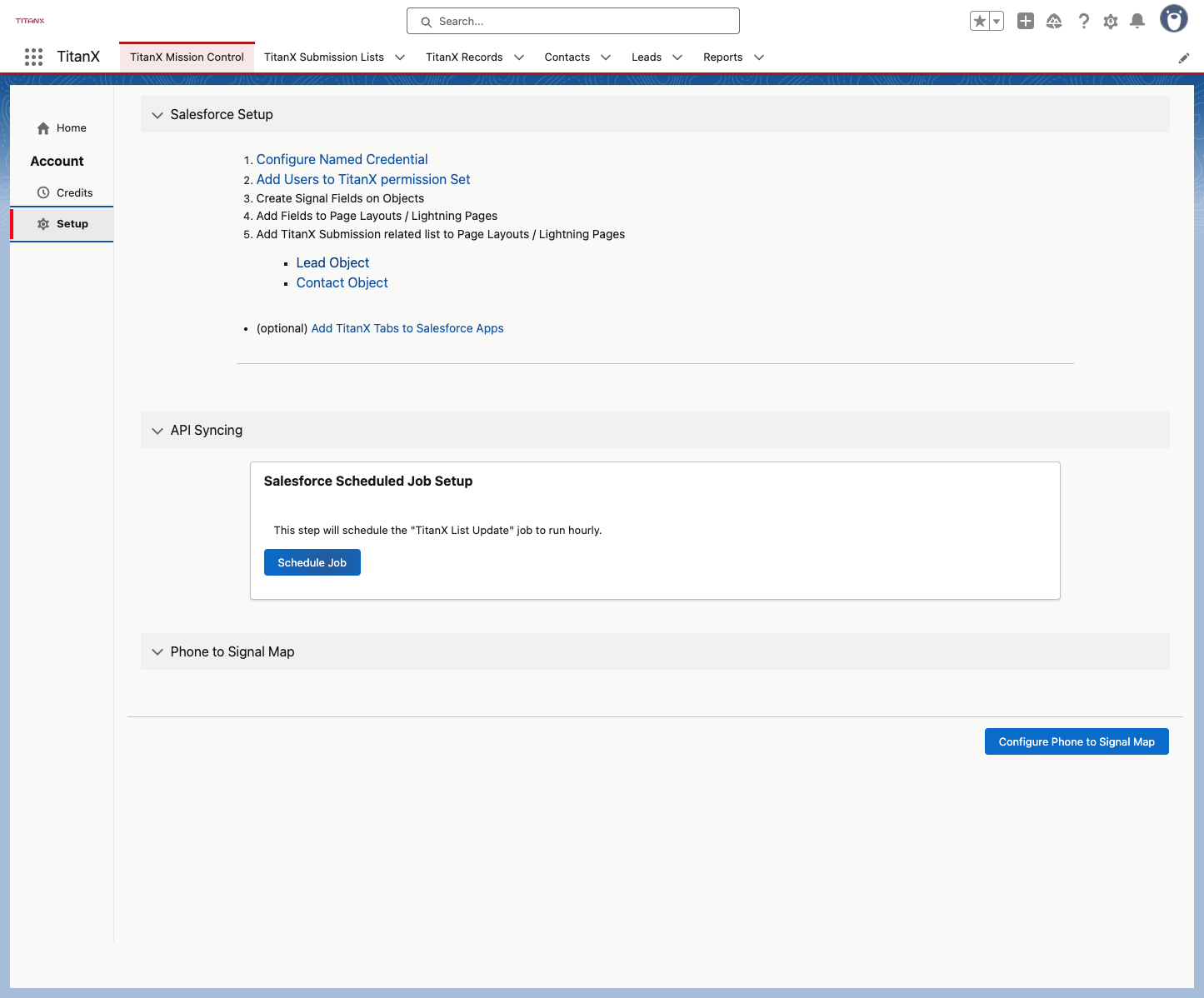Expand the Leads tab dropdown chevron

(x=677, y=57)
